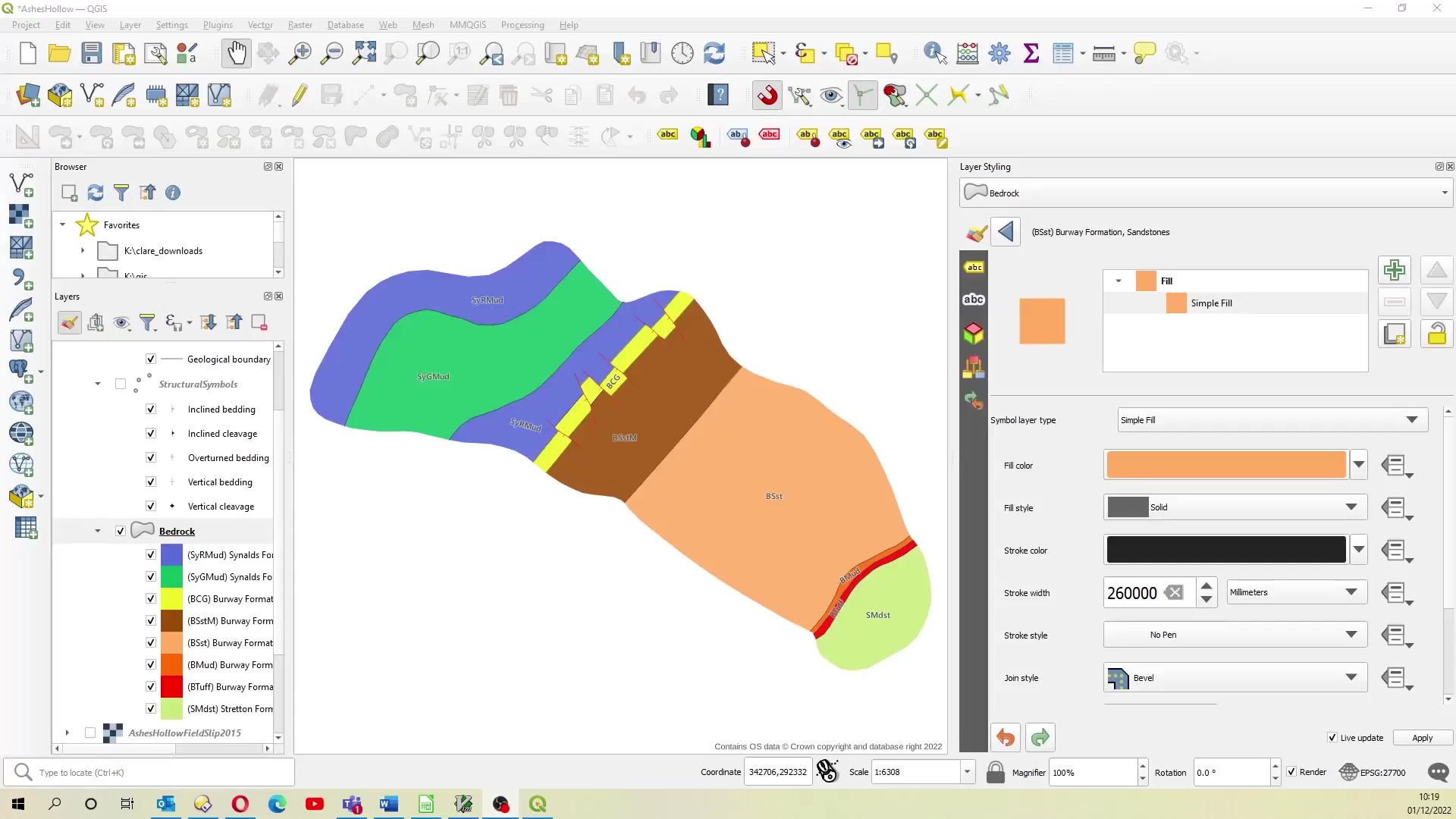Screen dimensions: 1456x819
Task: Click the orange Fill color swatch
Action: pyautogui.click(x=1225, y=465)
